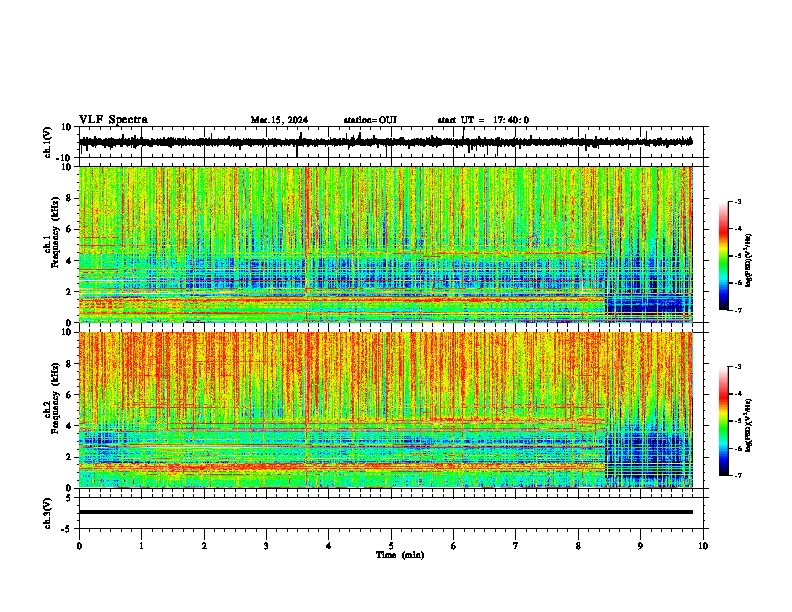792x612 pixels.
Task: Click time axis tick label "8"
Action: click(578, 546)
